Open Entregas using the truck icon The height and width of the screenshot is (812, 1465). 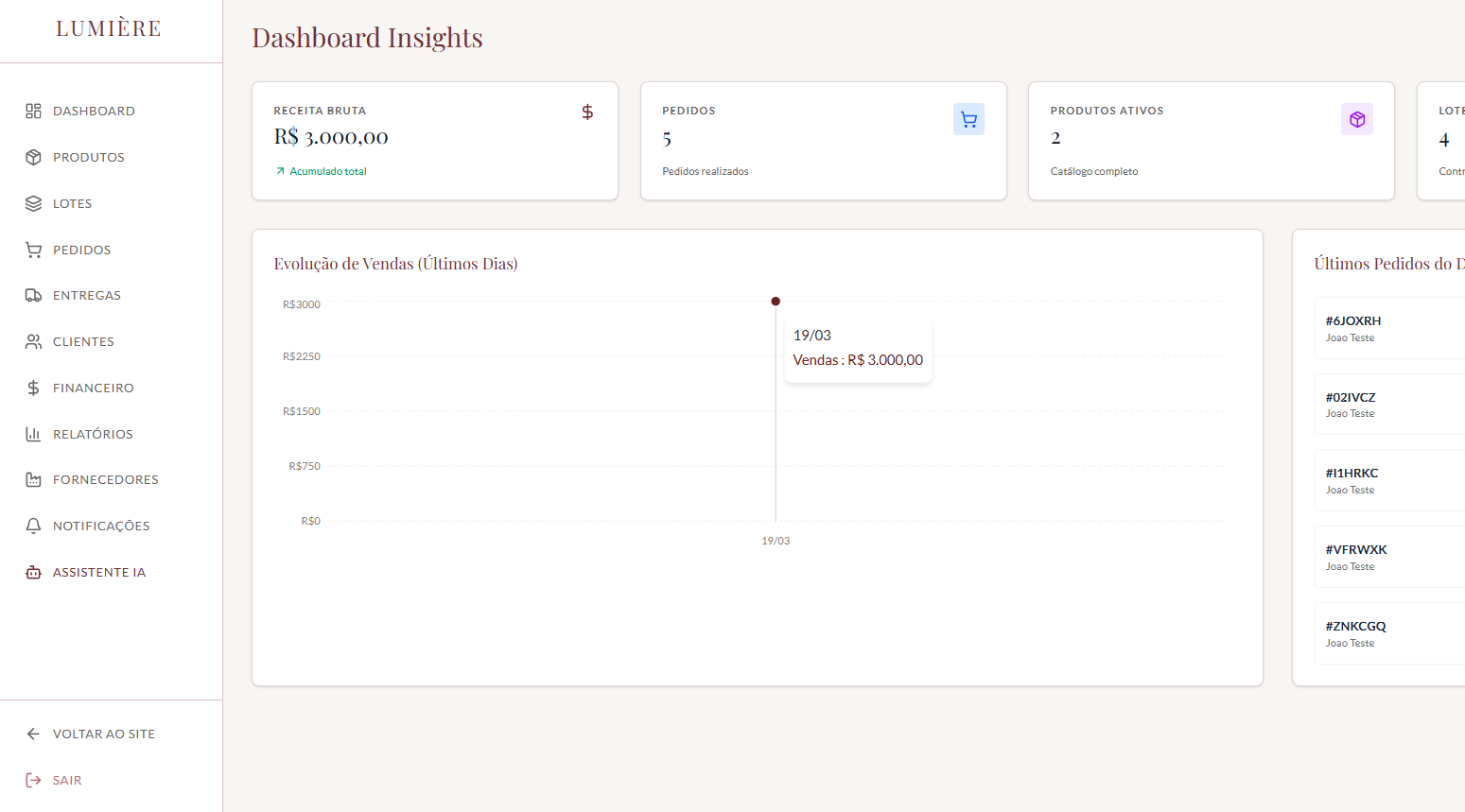33,295
